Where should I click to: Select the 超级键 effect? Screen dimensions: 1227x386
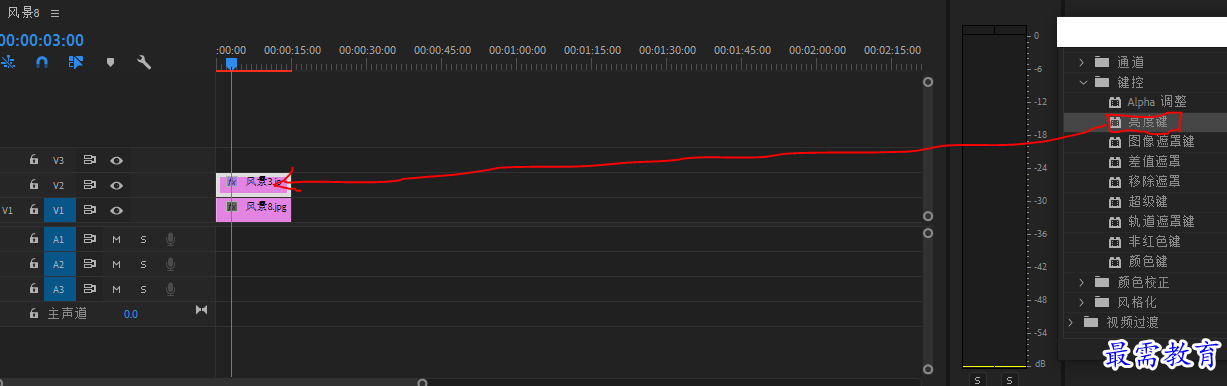[x=1147, y=202]
